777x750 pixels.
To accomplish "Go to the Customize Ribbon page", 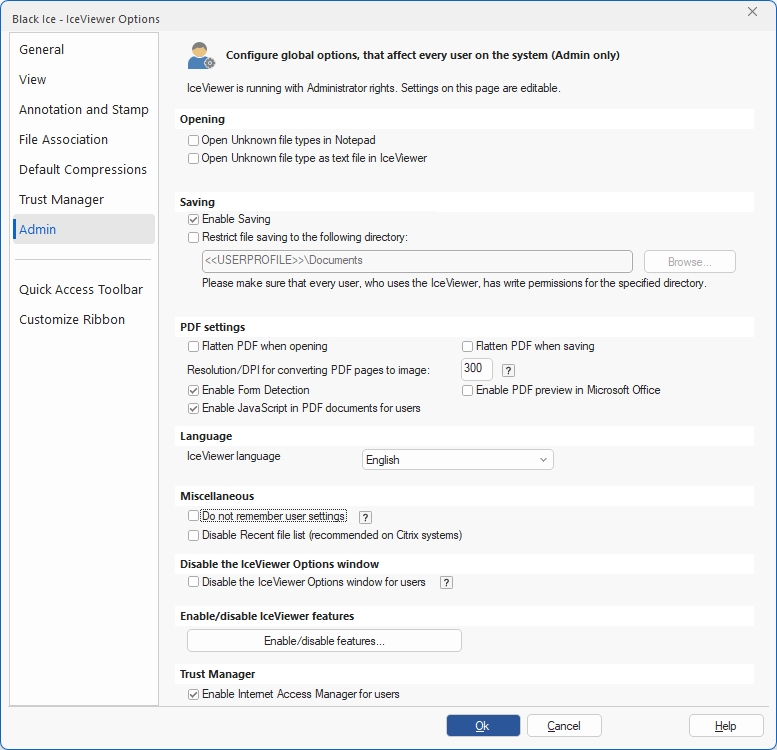I will pyautogui.click(x=72, y=319).
